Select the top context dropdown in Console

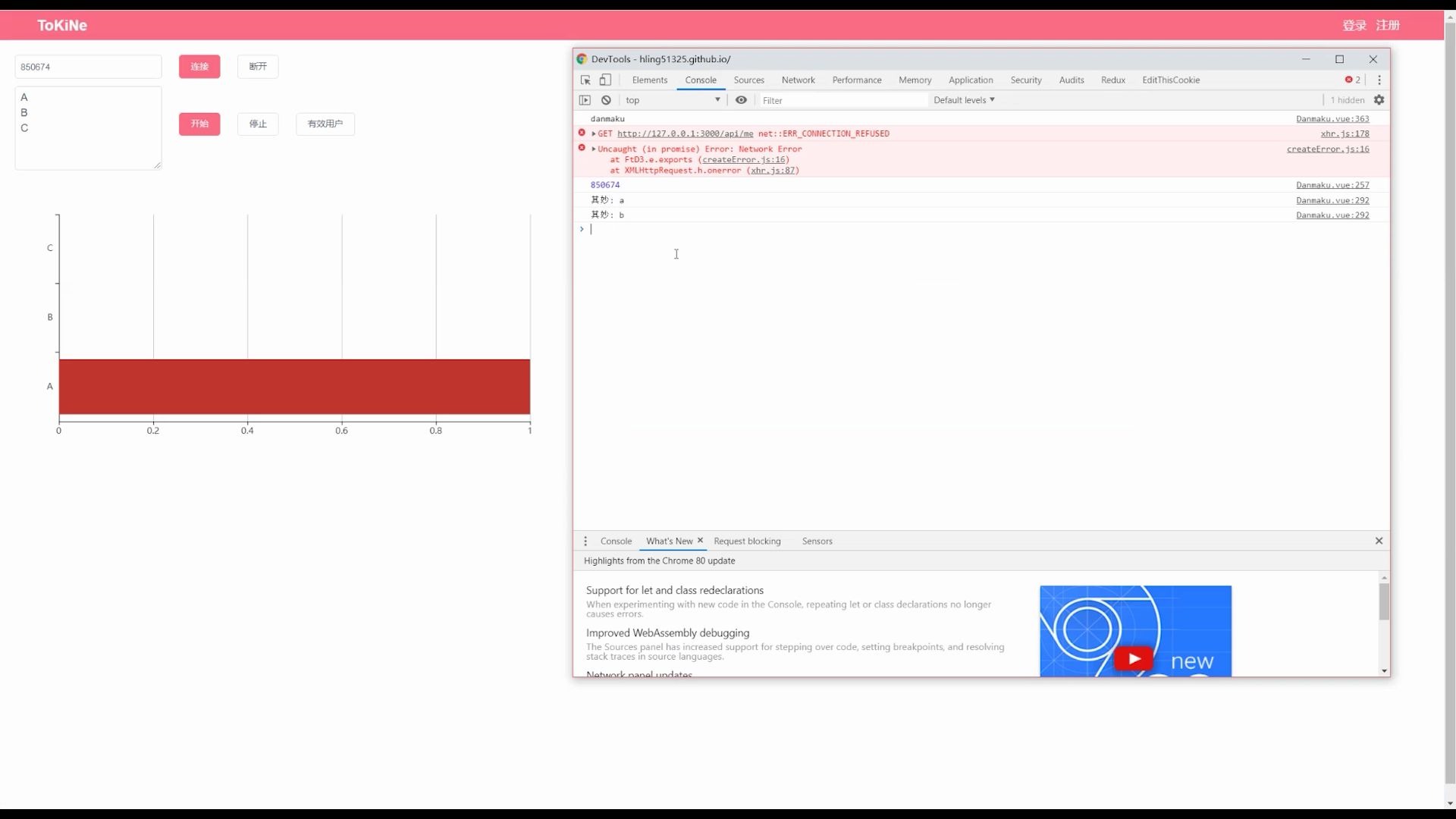click(670, 99)
